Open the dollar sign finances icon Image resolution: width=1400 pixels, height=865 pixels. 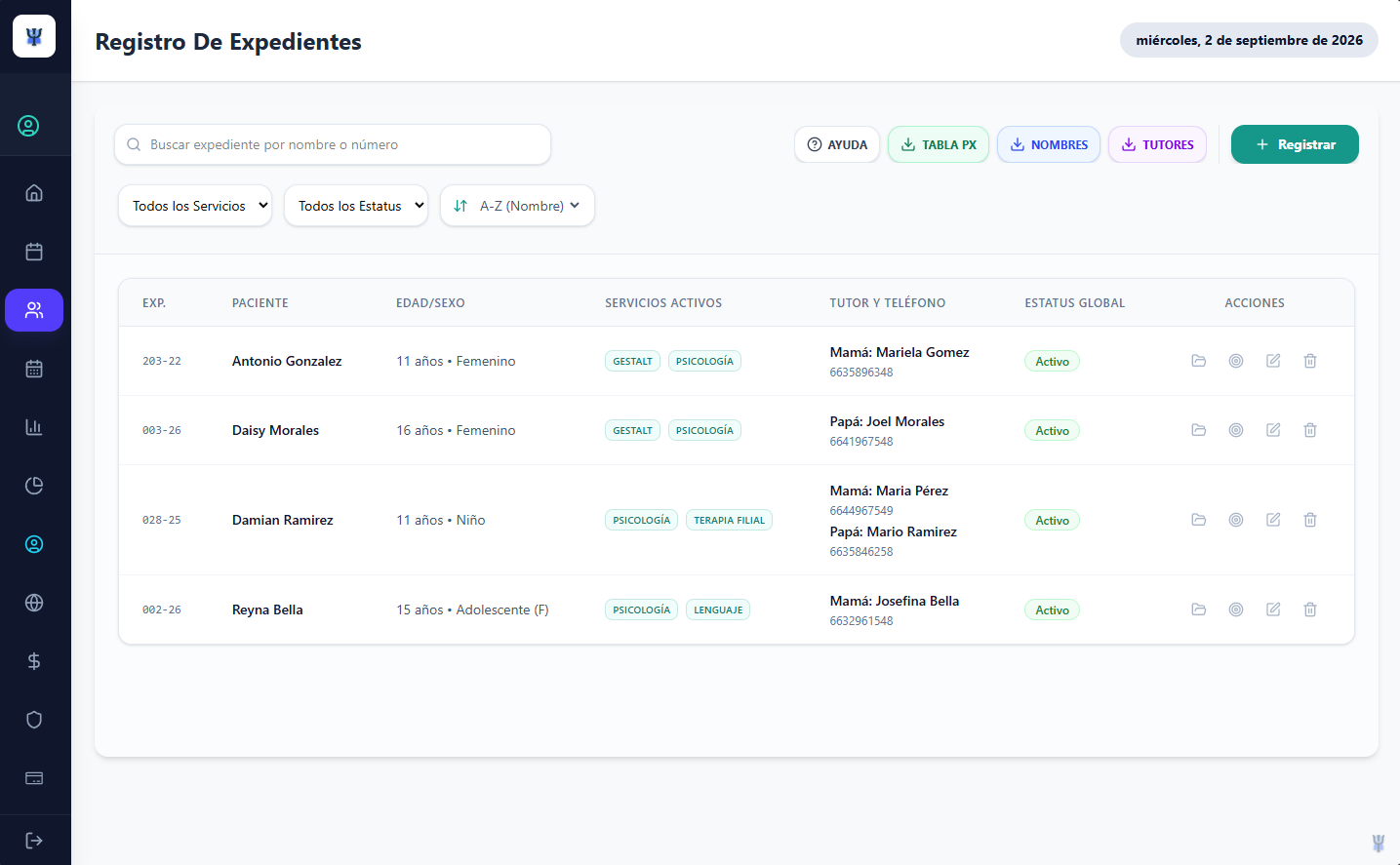click(34, 661)
